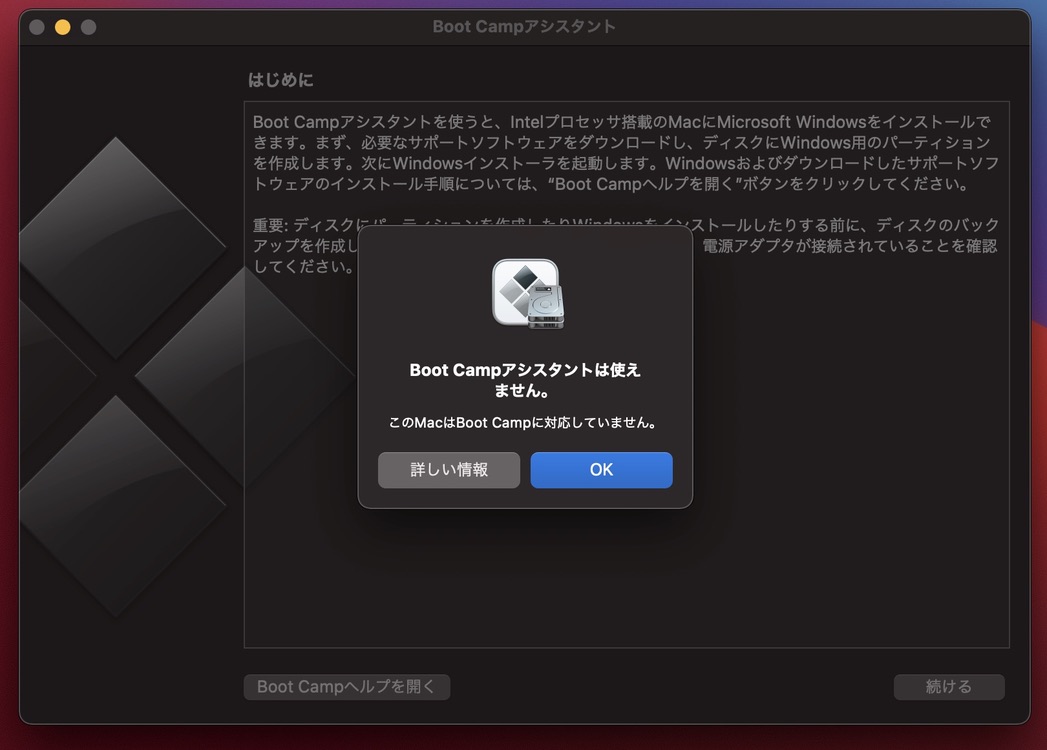Screen dimensions: 1047x750
Task: Click the Boot Camp Assistant icon in the alert
Action: [x=528, y=294]
